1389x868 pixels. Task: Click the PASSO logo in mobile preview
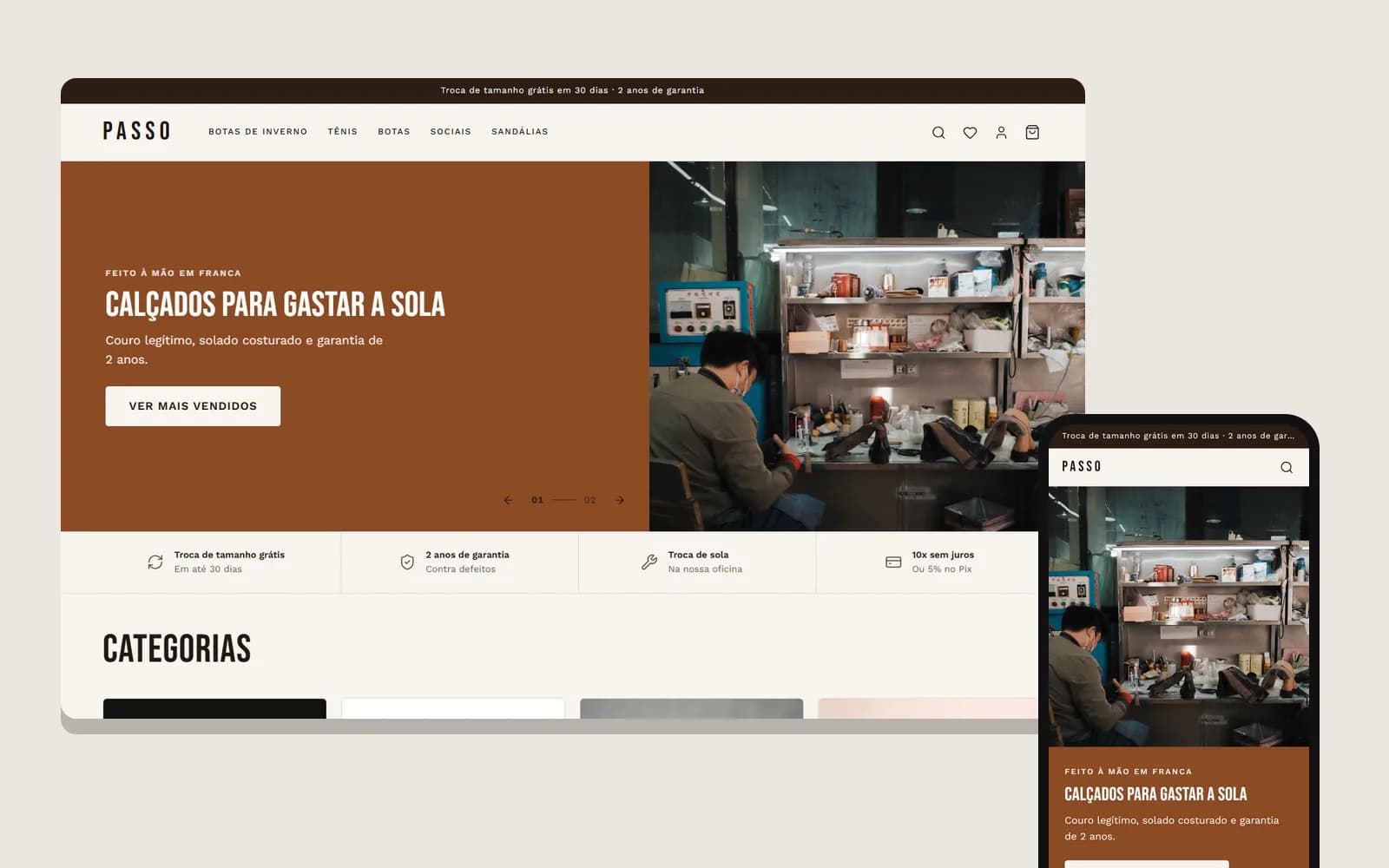(1082, 466)
